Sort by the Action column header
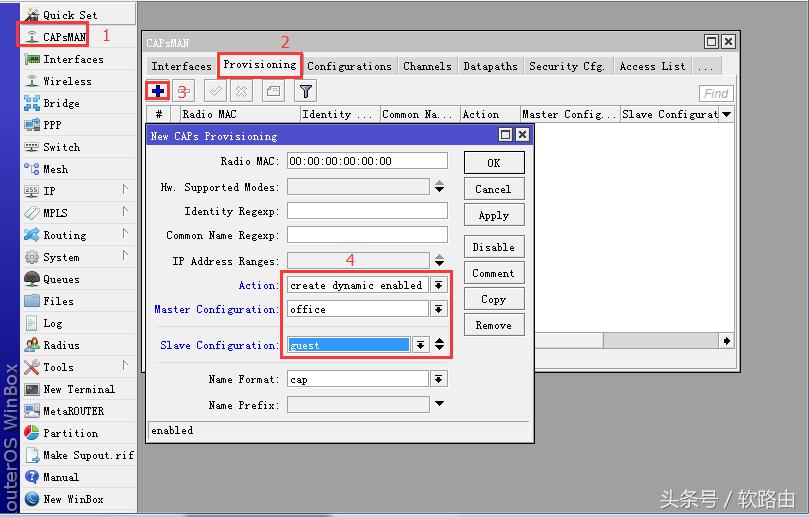 (x=490, y=114)
